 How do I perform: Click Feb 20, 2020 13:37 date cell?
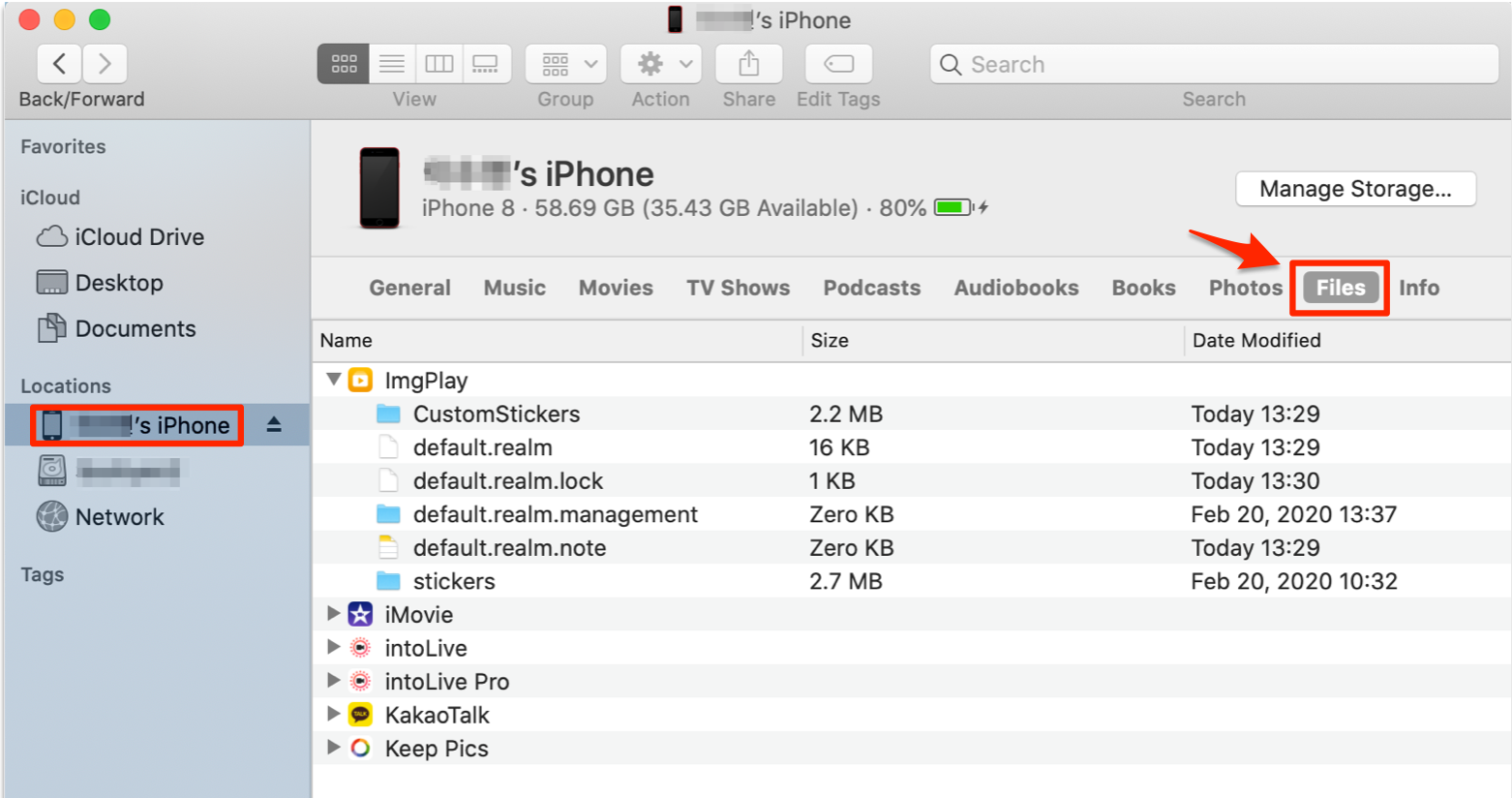(x=1294, y=514)
